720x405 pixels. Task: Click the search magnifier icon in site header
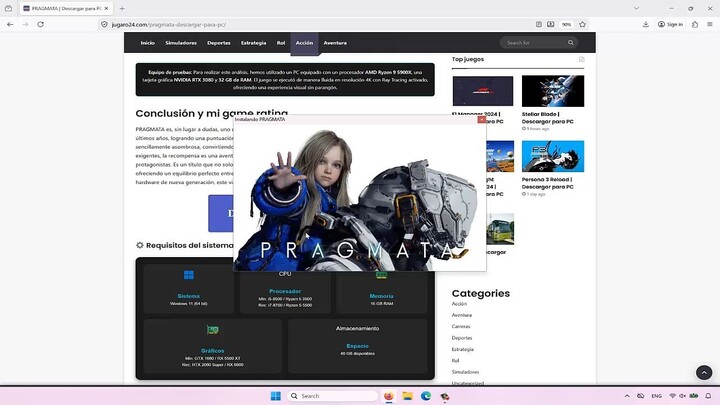(x=572, y=43)
